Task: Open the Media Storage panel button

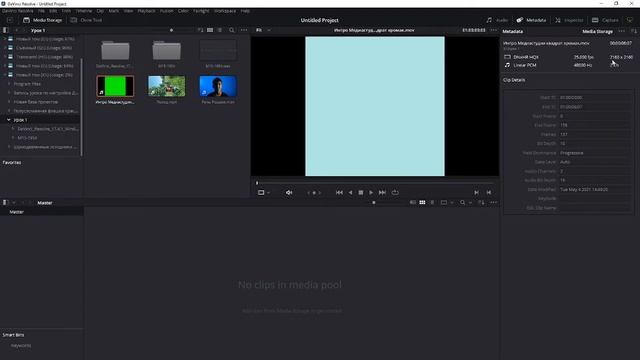Action: pos(42,20)
